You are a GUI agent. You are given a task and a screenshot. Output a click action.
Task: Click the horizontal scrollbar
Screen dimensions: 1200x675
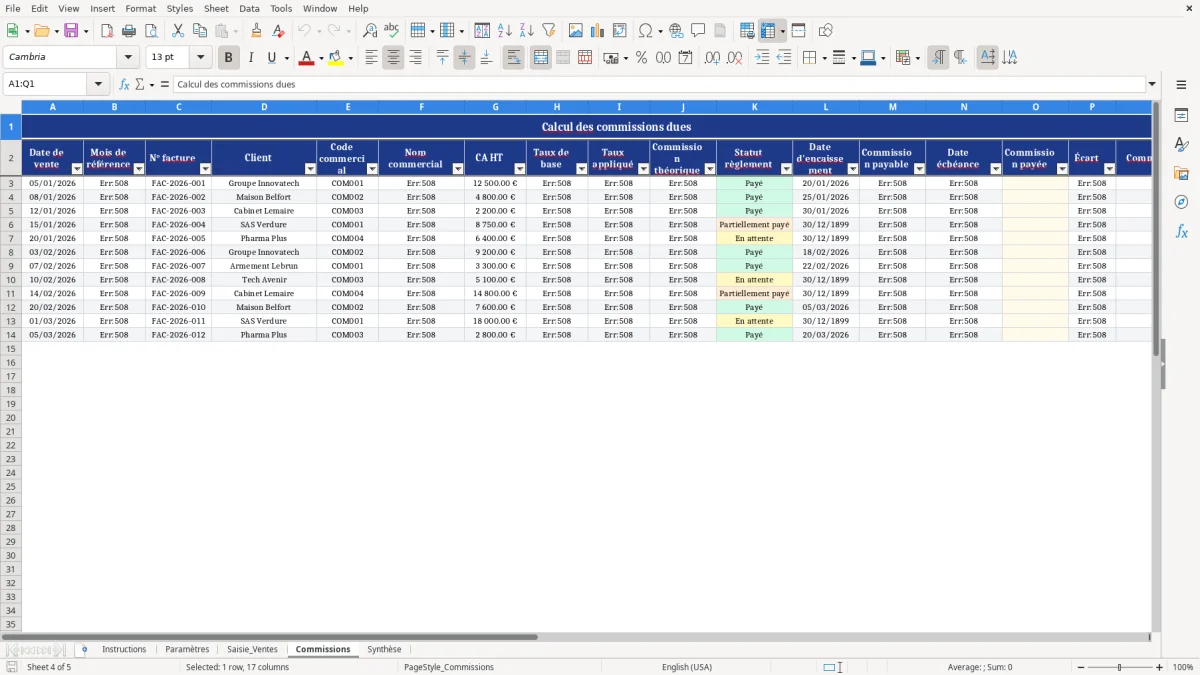click(x=270, y=637)
